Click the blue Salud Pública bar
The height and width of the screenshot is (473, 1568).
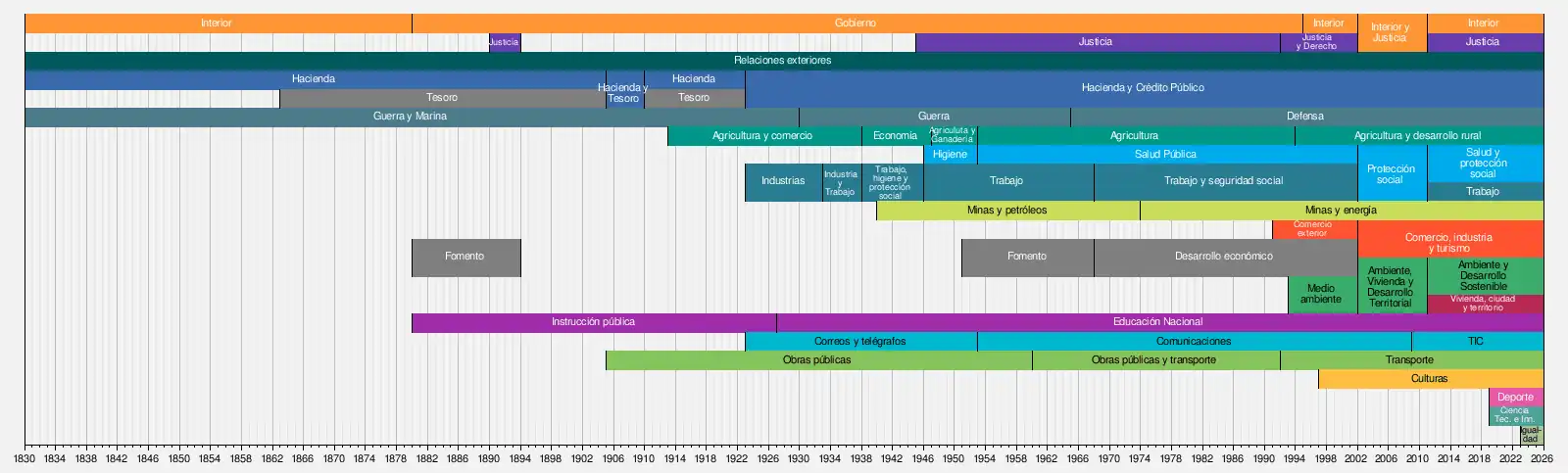point(1165,155)
